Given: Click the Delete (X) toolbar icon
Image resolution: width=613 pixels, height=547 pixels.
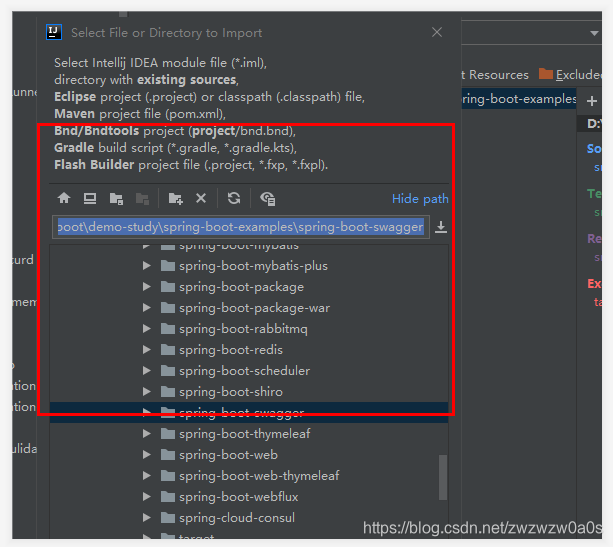Looking at the screenshot, I should pyautogui.click(x=201, y=198).
